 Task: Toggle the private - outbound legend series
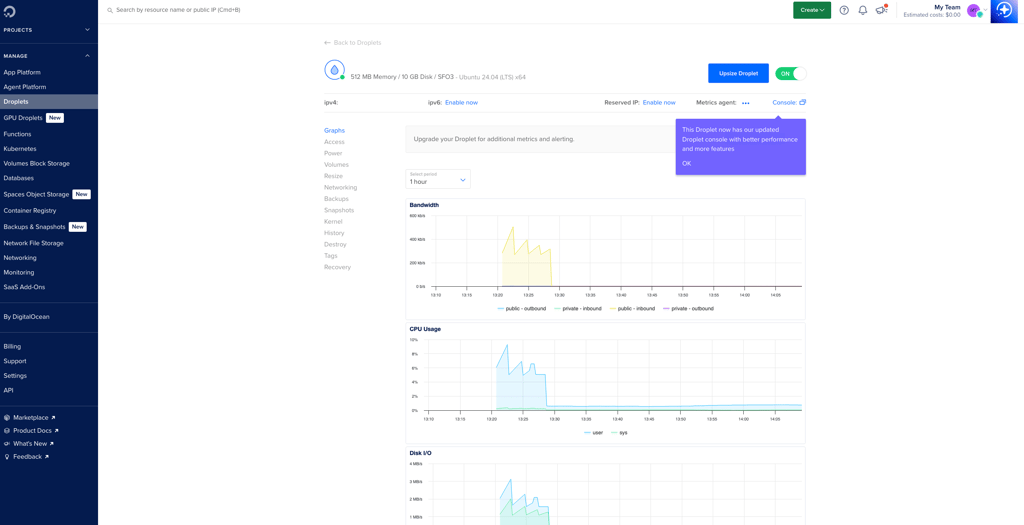[x=688, y=308]
